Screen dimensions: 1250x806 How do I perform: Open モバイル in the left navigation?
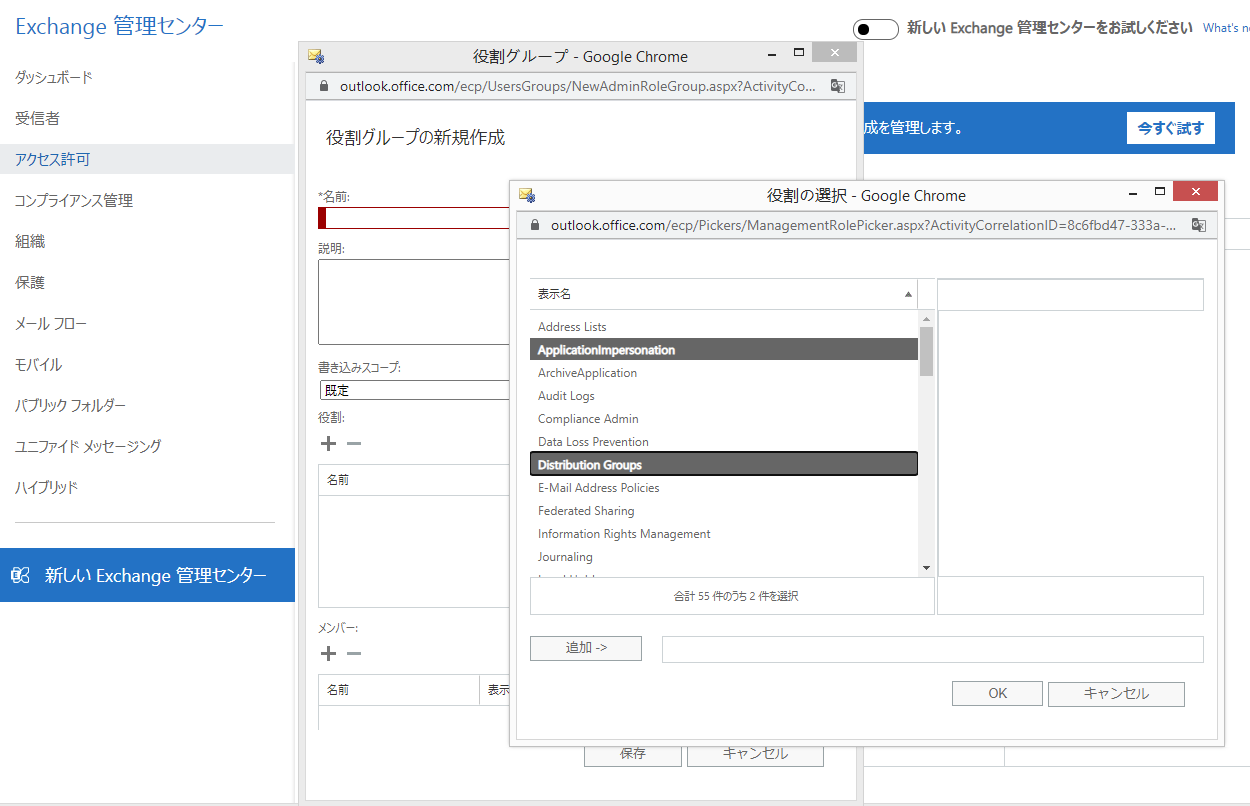[38, 364]
